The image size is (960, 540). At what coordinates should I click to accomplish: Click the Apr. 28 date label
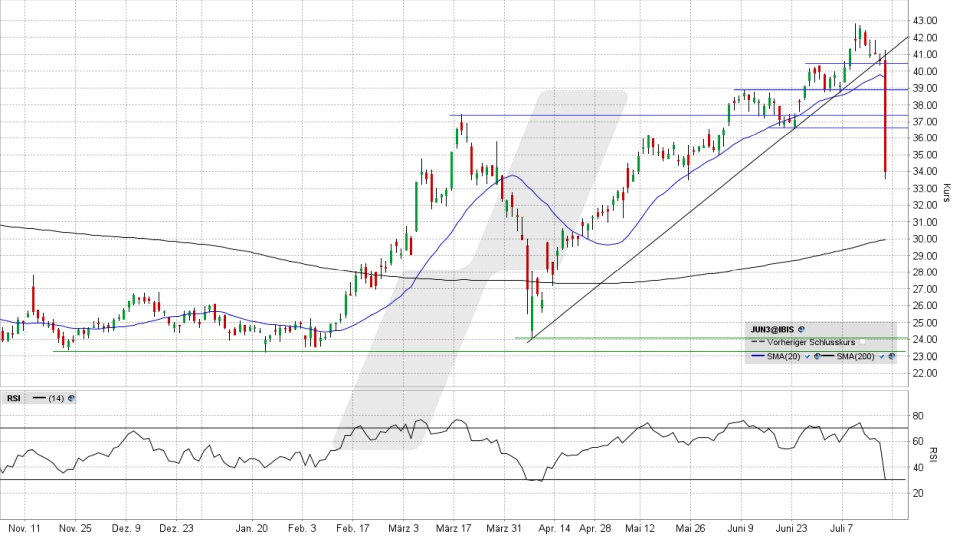click(595, 528)
